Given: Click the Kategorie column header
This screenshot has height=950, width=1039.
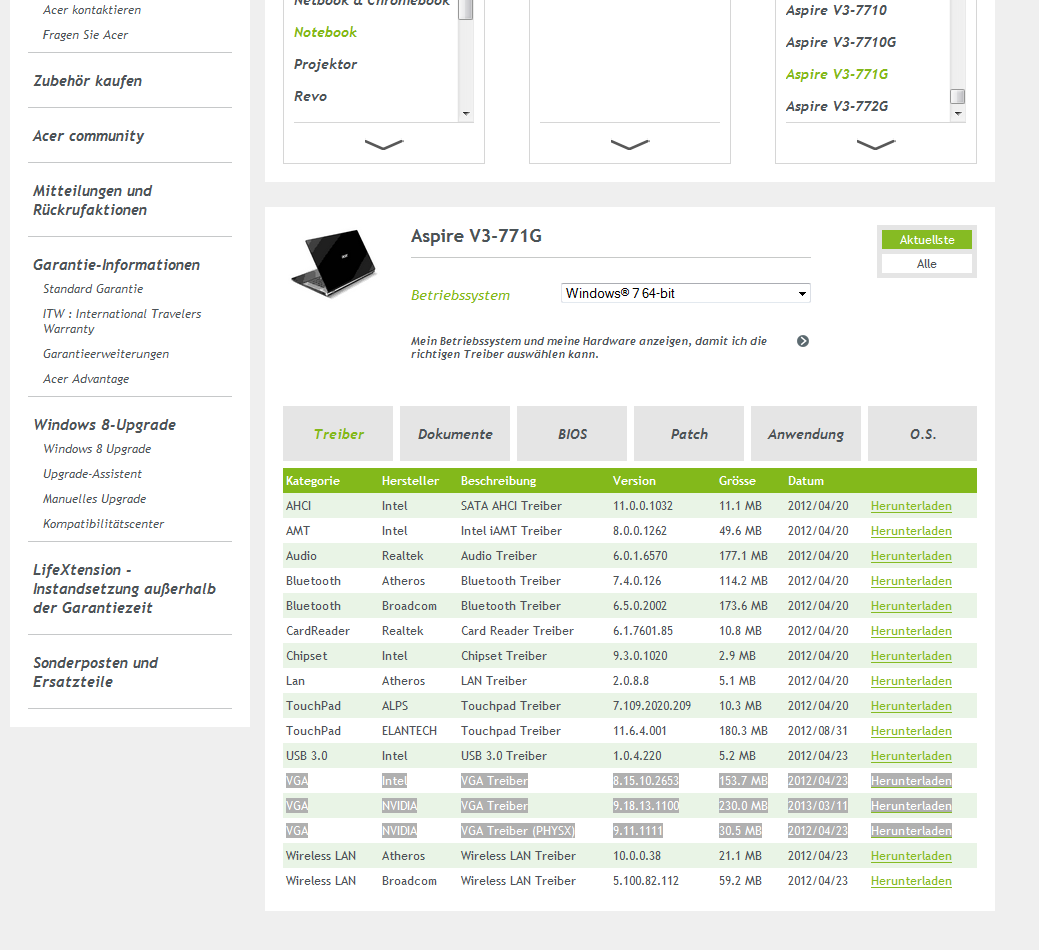Looking at the screenshot, I should (312, 481).
